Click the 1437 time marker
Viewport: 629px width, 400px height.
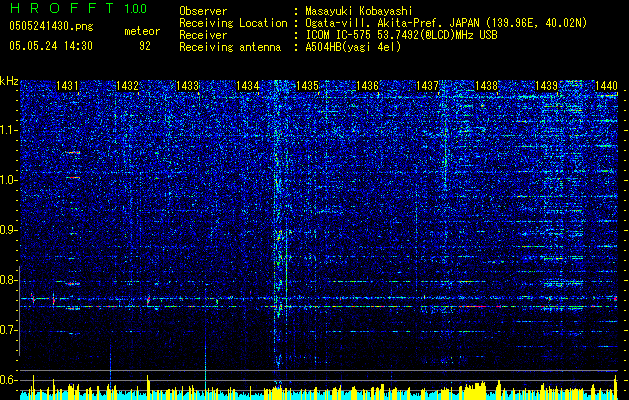pos(427,86)
